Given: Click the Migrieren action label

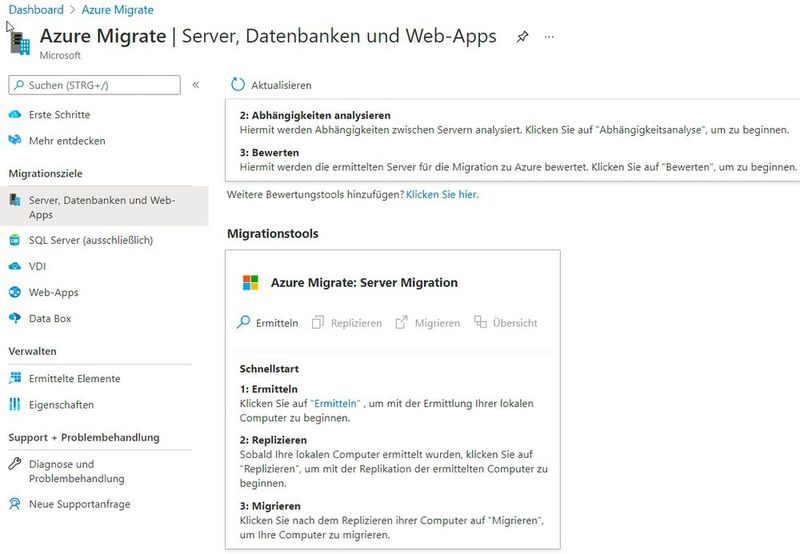Looking at the screenshot, I should (x=437, y=323).
